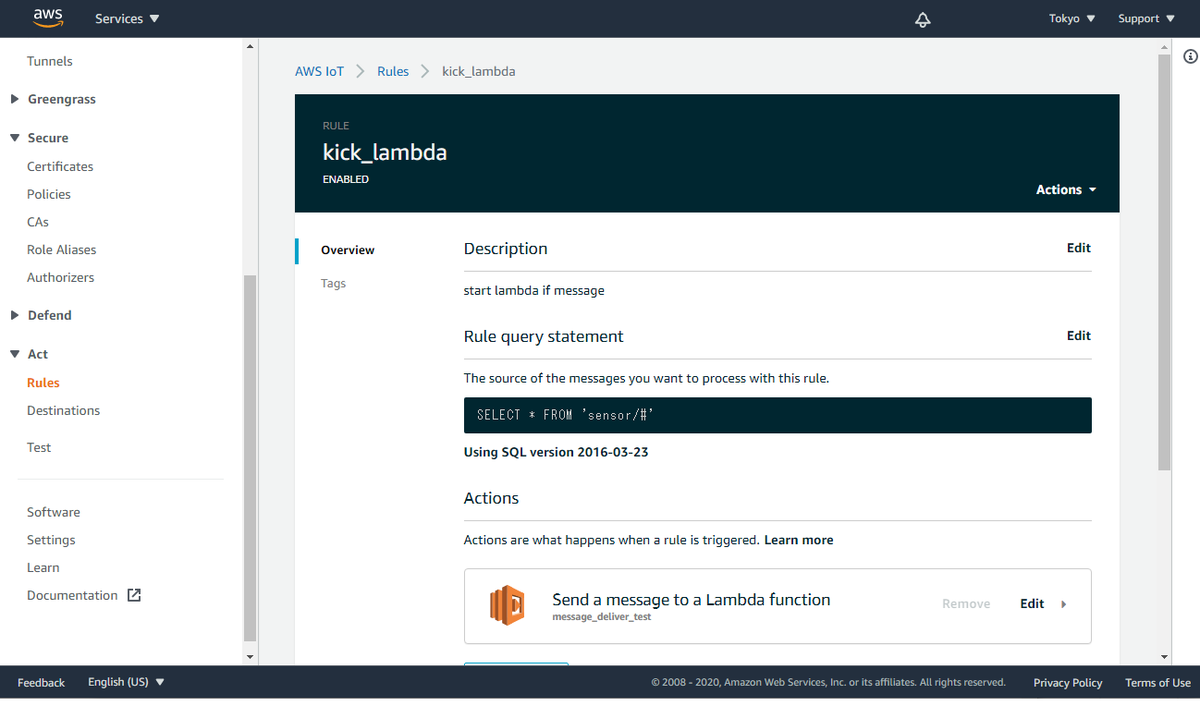
Task: Open Certificates in the sidebar
Action: pyautogui.click(x=60, y=166)
